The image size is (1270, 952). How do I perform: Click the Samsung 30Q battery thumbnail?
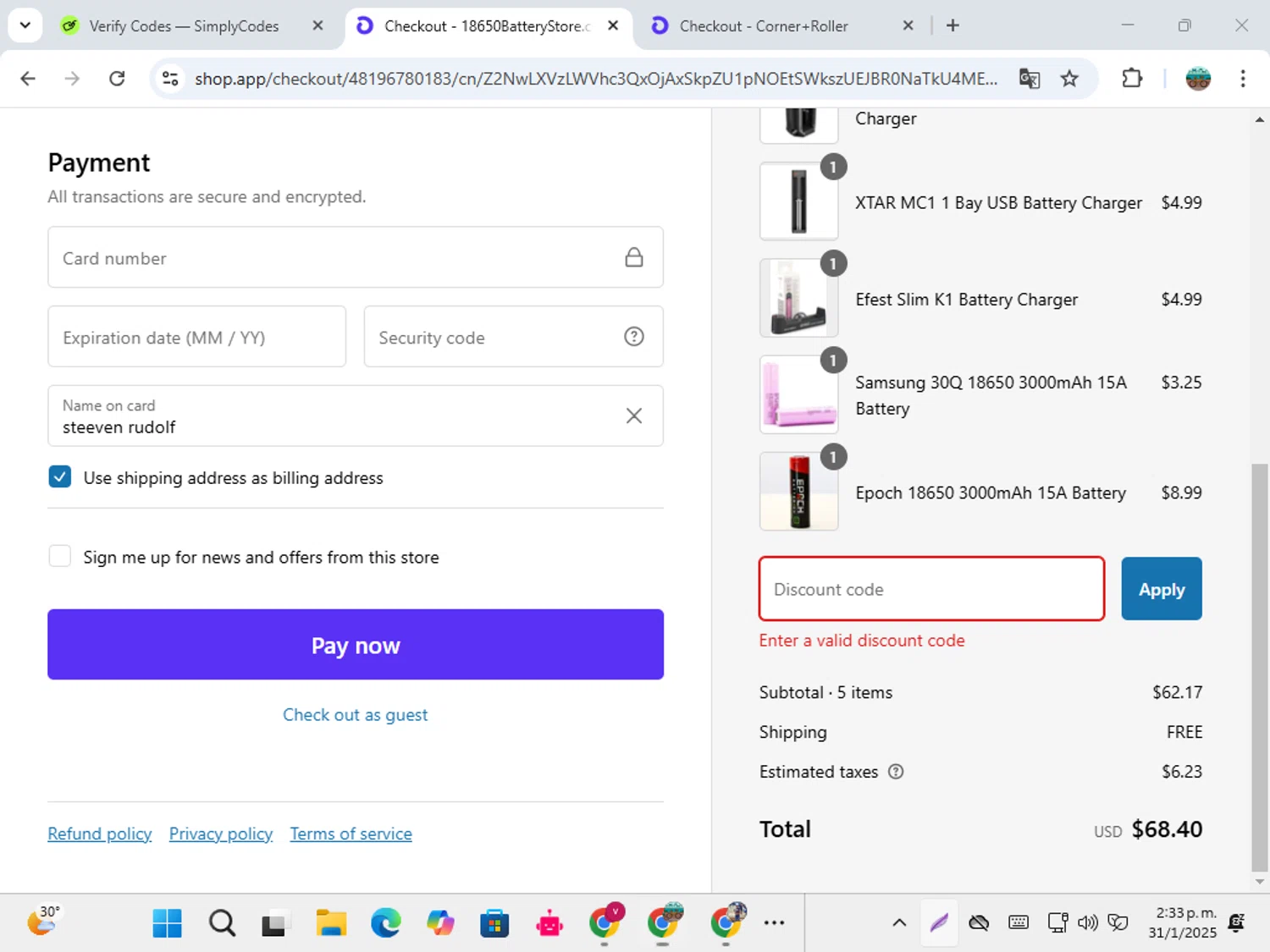click(x=799, y=394)
